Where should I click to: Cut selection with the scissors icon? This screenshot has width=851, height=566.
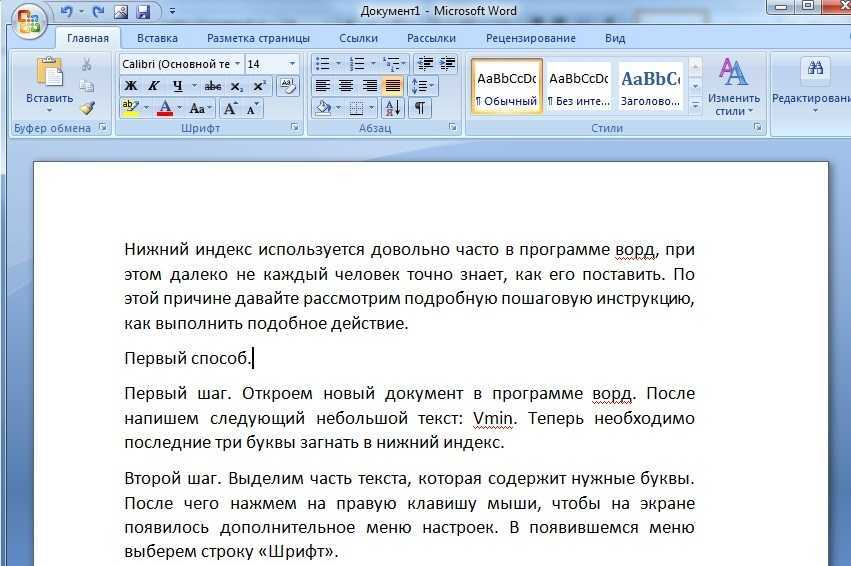click(x=87, y=65)
